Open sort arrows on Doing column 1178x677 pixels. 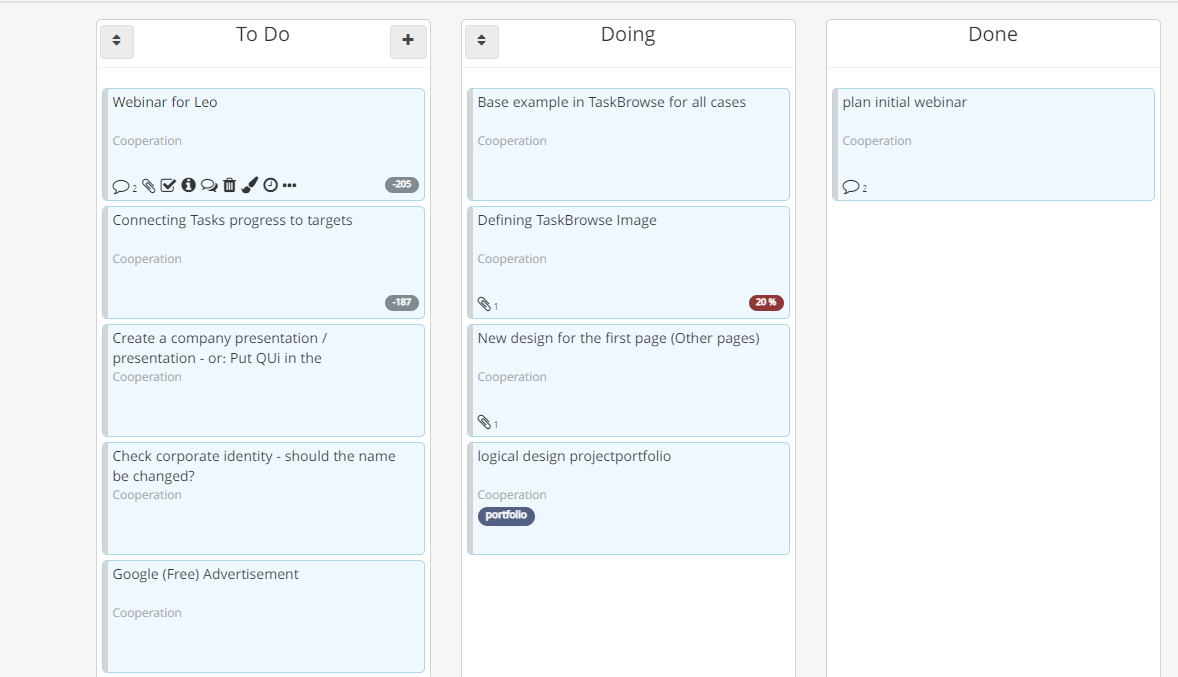481,41
